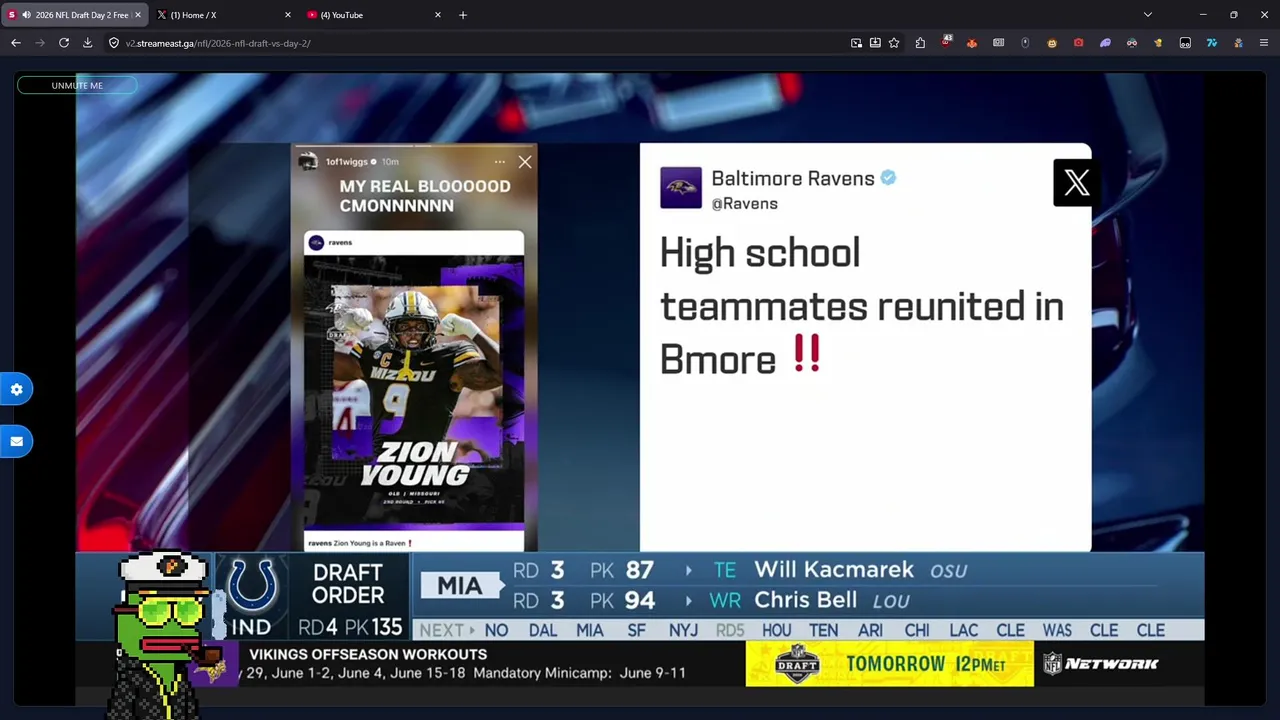The width and height of the screenshot is (1280, 720).
Task: Click the "RD4 PK 135" draft order text
Action: click(350, 628)
